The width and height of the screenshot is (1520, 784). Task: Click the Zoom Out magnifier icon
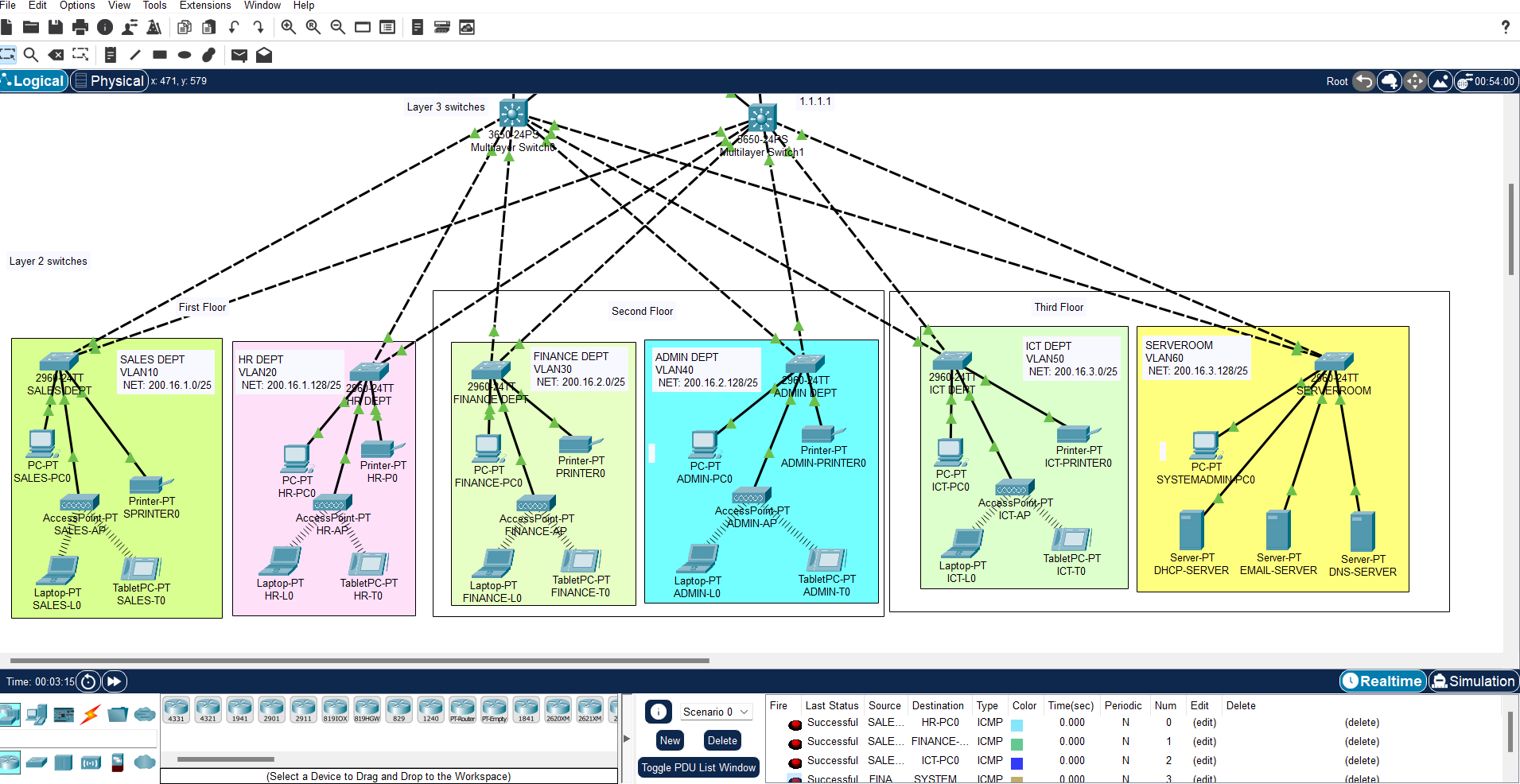(338, 27)
